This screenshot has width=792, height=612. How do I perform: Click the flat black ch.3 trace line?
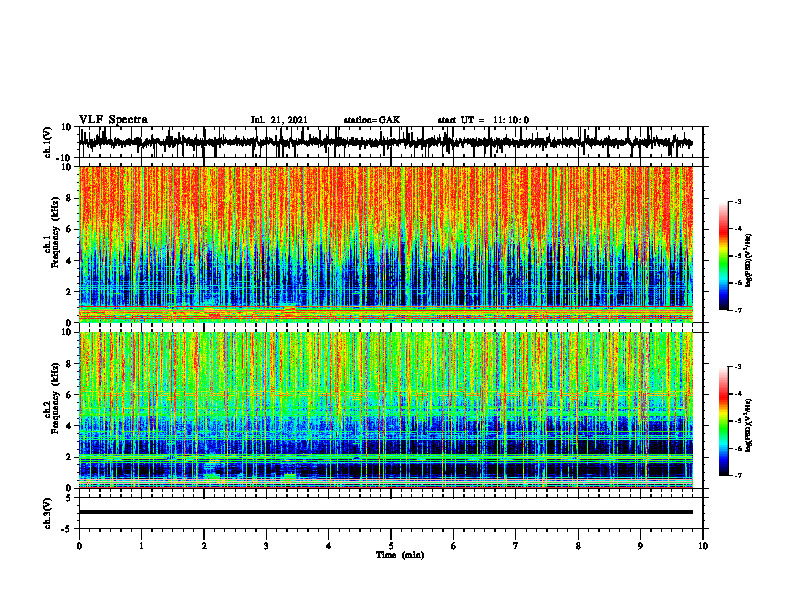(x=386, y=512)
